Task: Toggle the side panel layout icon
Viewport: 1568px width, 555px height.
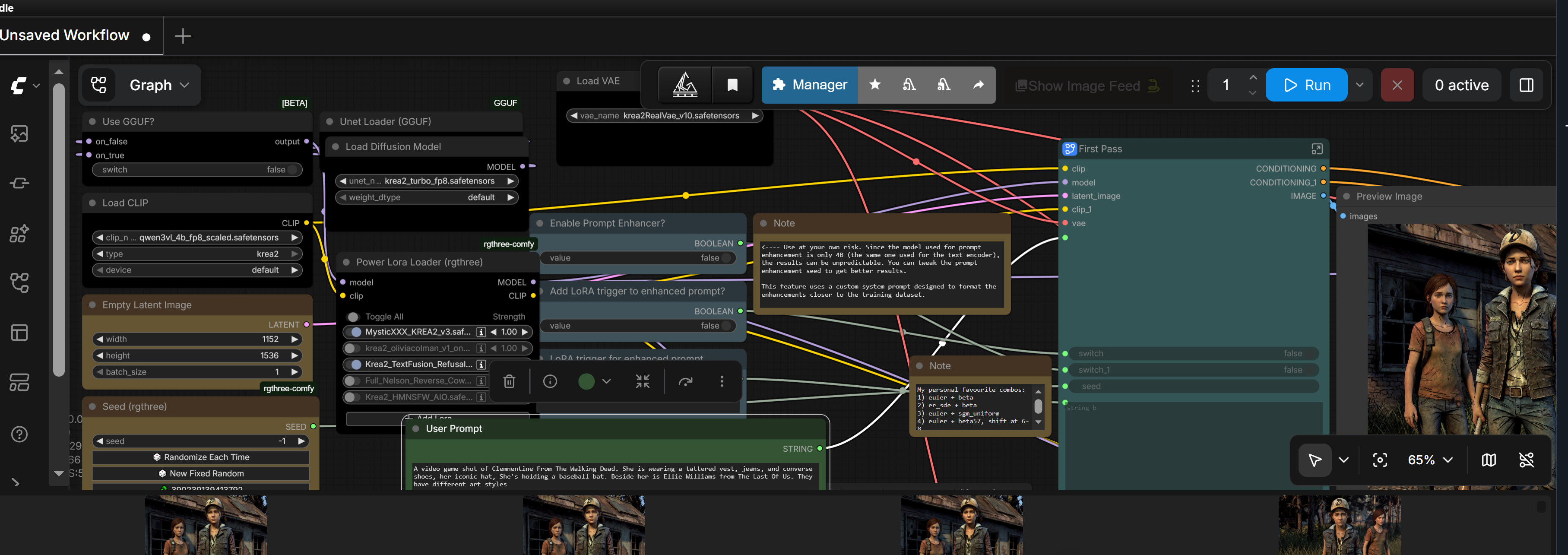Action: point(1526,85)
